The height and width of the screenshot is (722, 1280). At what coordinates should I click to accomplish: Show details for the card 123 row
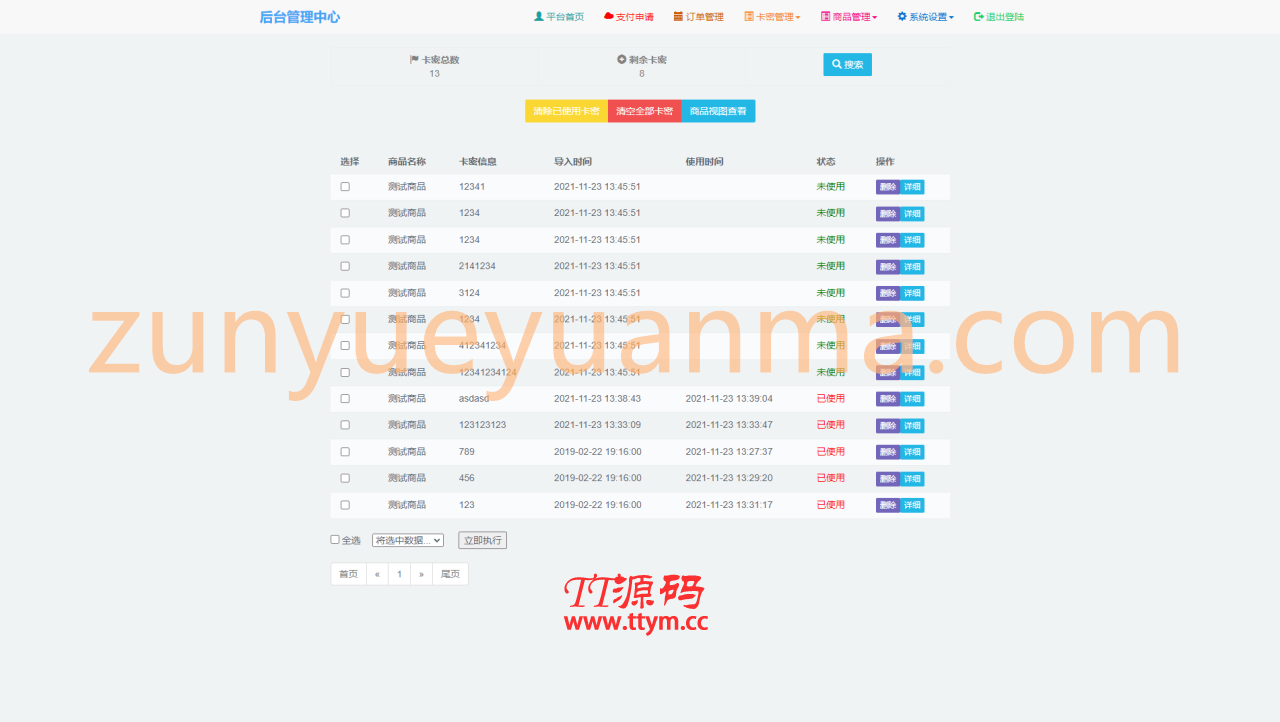pyautogui.click(x=912, y=505)
